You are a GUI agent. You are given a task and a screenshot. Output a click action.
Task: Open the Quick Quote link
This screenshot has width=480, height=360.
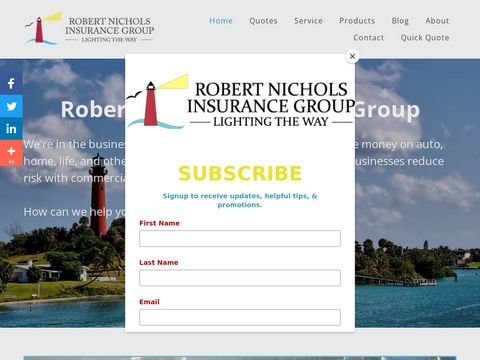click(x=425, y=38)
